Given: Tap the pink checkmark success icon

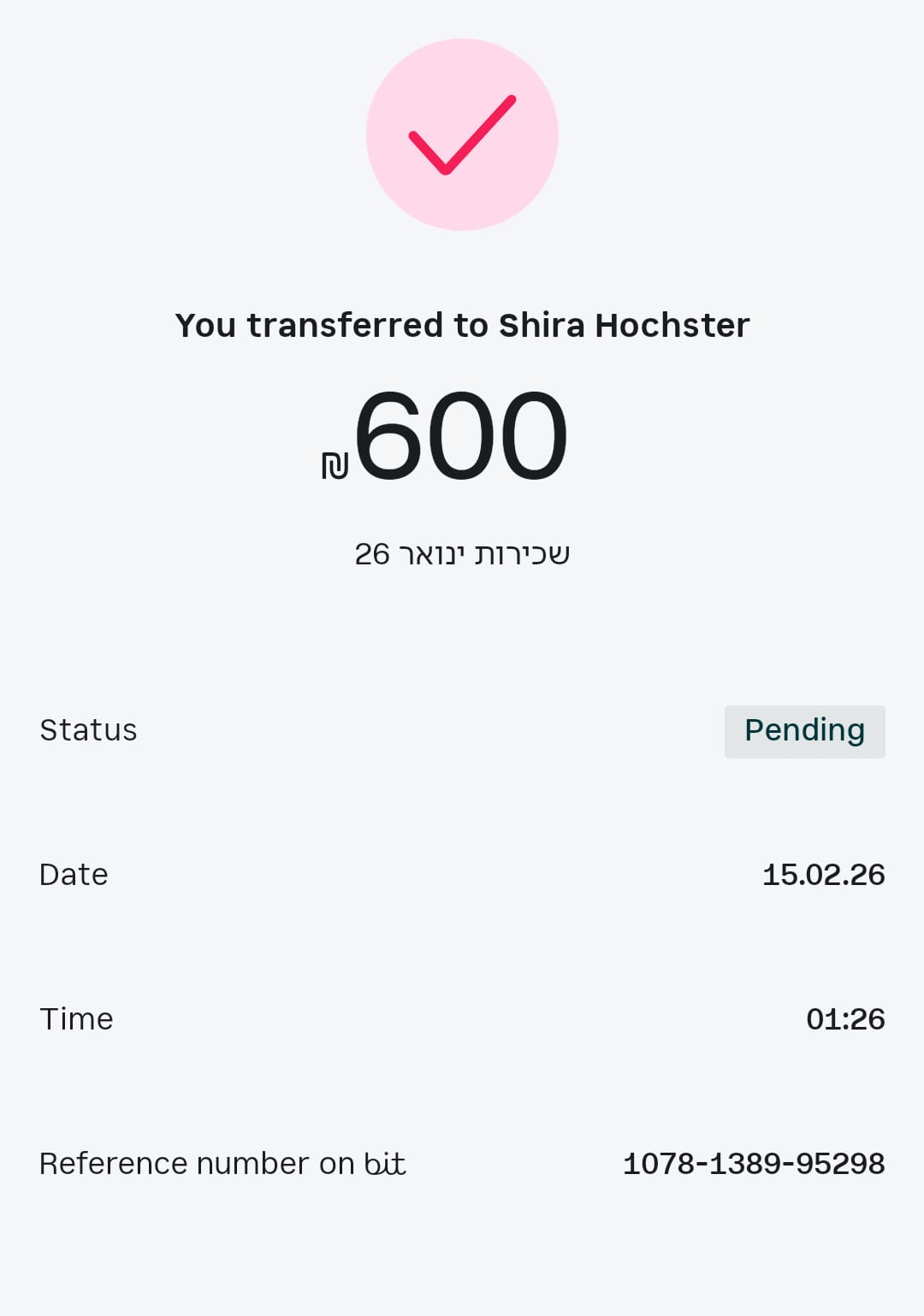Looking at the screenshot, I should coord(462,135).
